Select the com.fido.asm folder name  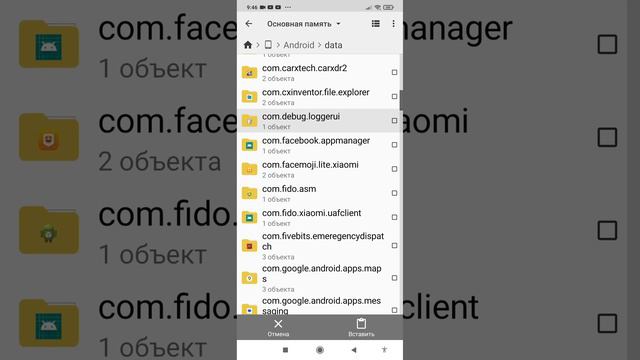coord(289,189)
